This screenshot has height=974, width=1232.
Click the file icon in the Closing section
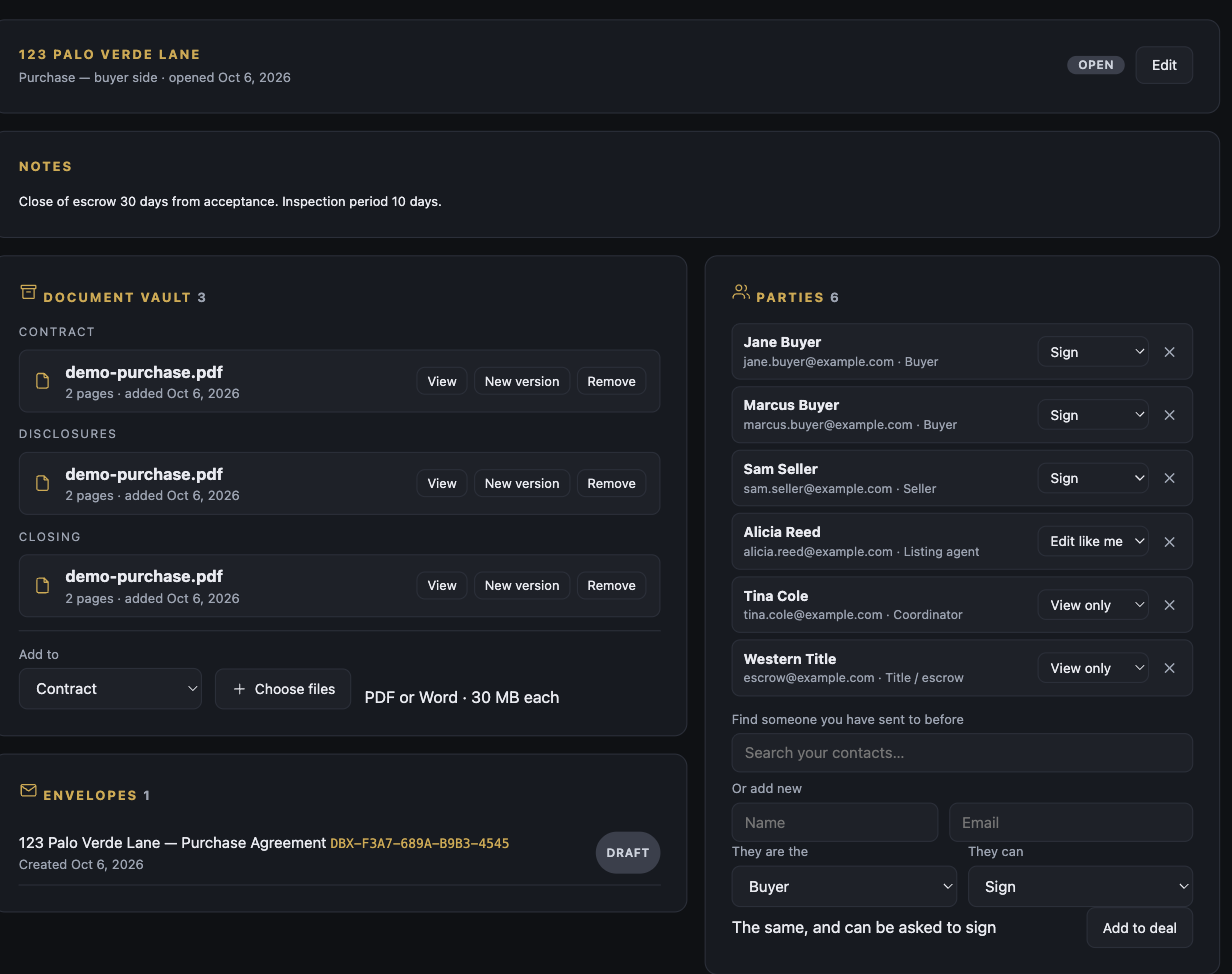42,586
